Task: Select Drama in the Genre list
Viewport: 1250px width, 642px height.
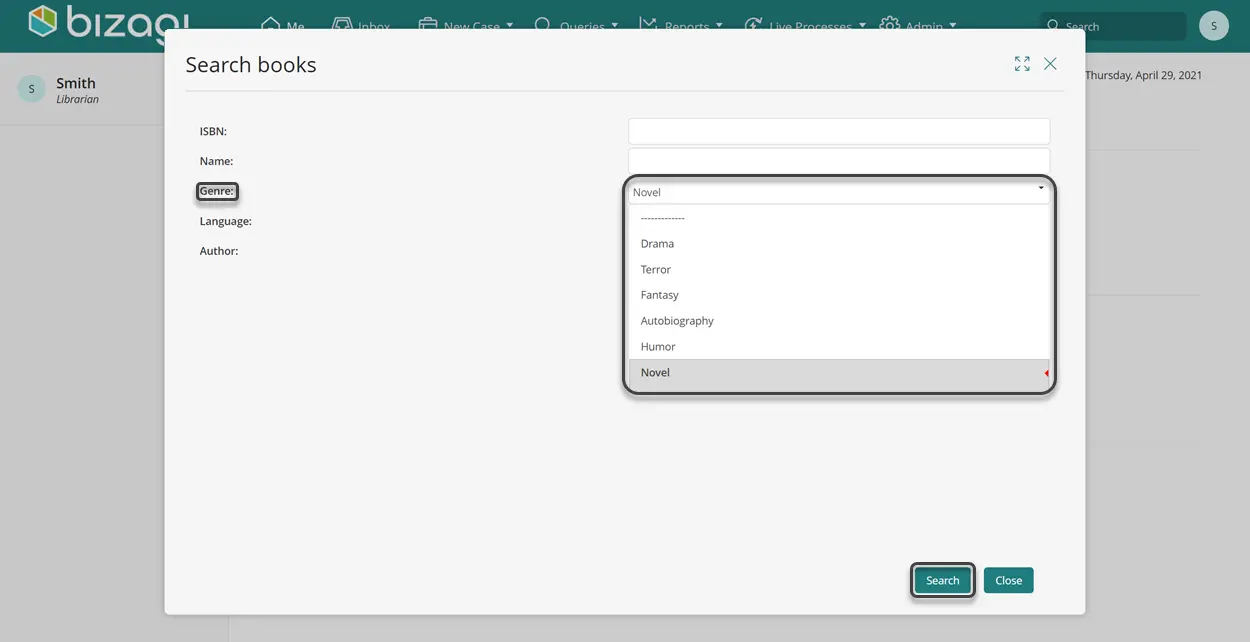Action: 839,244
